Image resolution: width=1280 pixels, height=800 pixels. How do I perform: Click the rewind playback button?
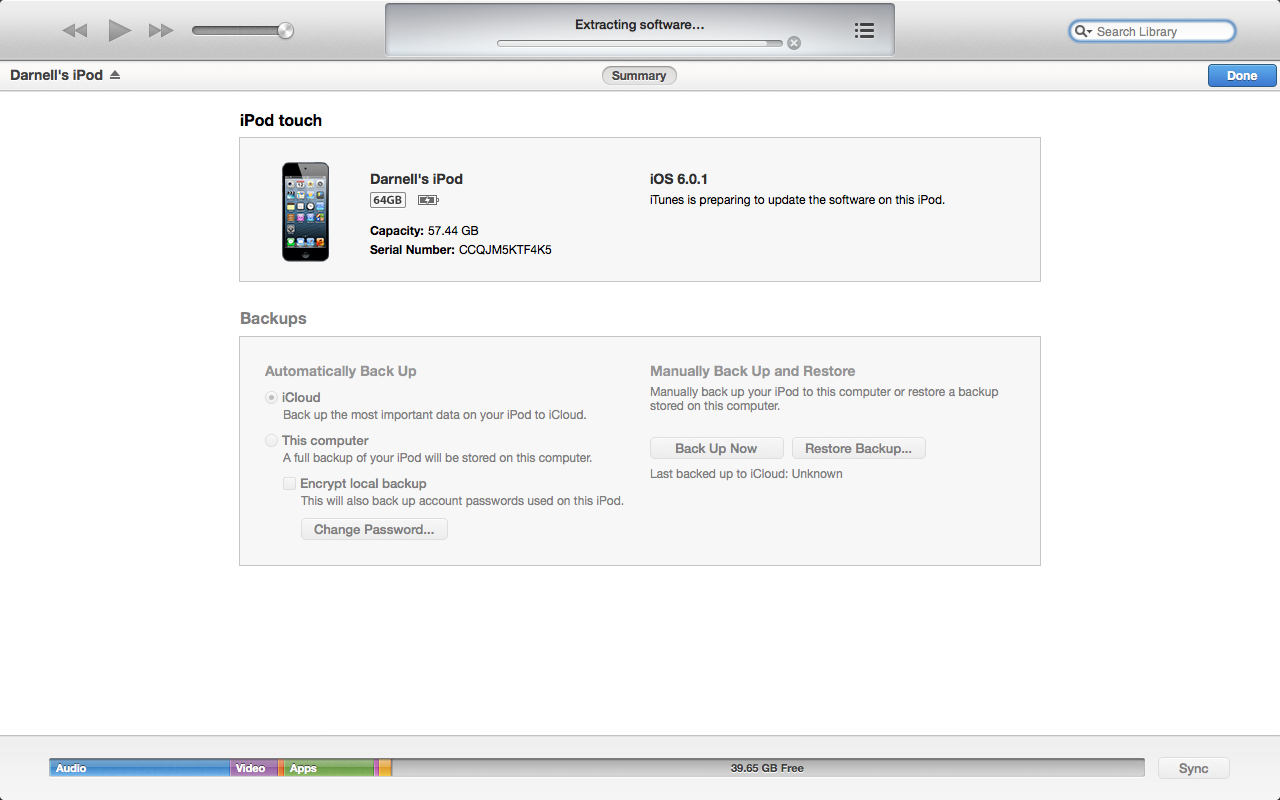(x=75, y=31)
